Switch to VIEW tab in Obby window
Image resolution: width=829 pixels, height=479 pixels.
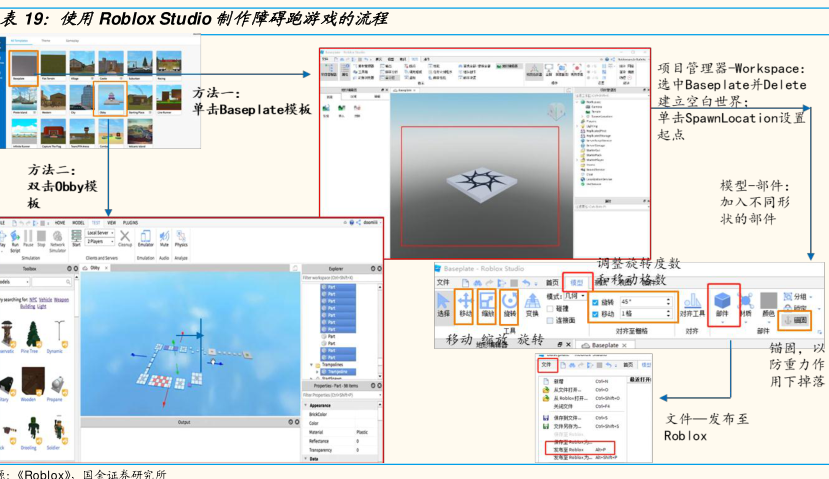pyautogui.click(x=112, y=223)
